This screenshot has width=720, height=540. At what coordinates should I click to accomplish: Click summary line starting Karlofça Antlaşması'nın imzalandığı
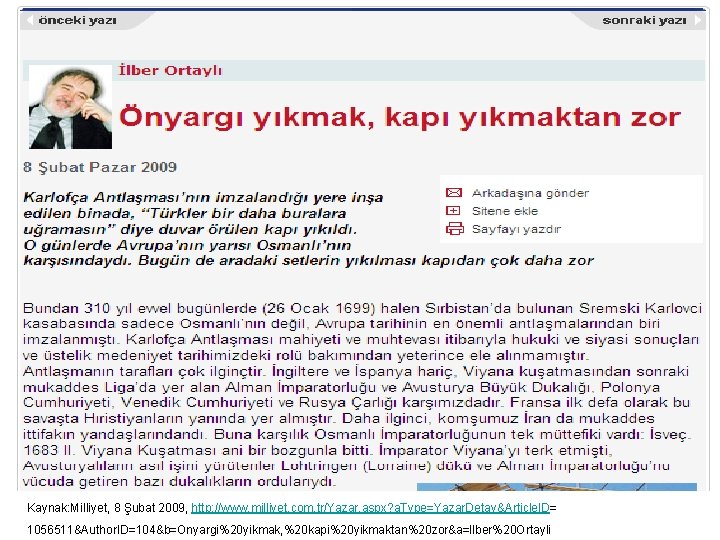pyautogui.click(x=203, y=197)
